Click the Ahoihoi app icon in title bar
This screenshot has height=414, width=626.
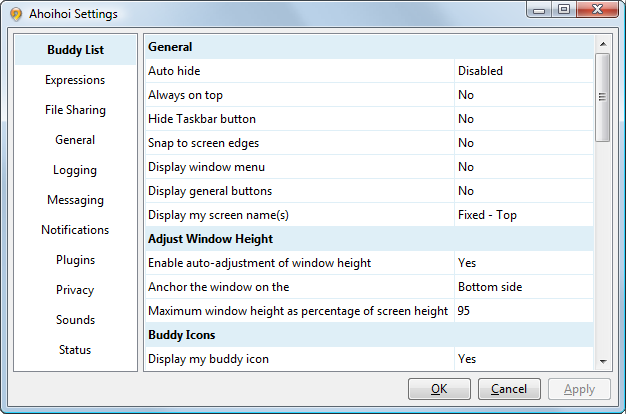coord(16,14)
